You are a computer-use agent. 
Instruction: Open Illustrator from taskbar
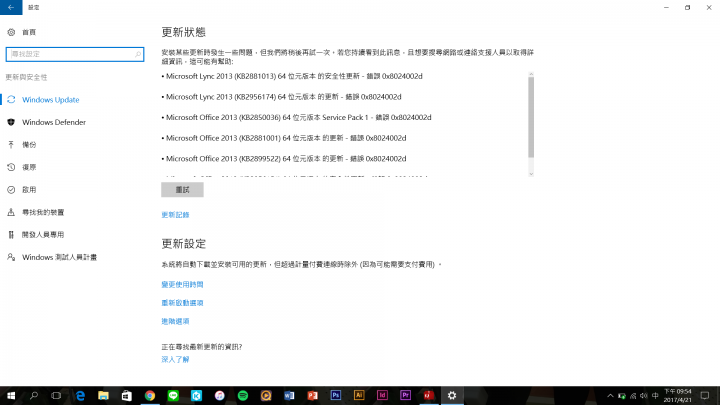point(359,395)
